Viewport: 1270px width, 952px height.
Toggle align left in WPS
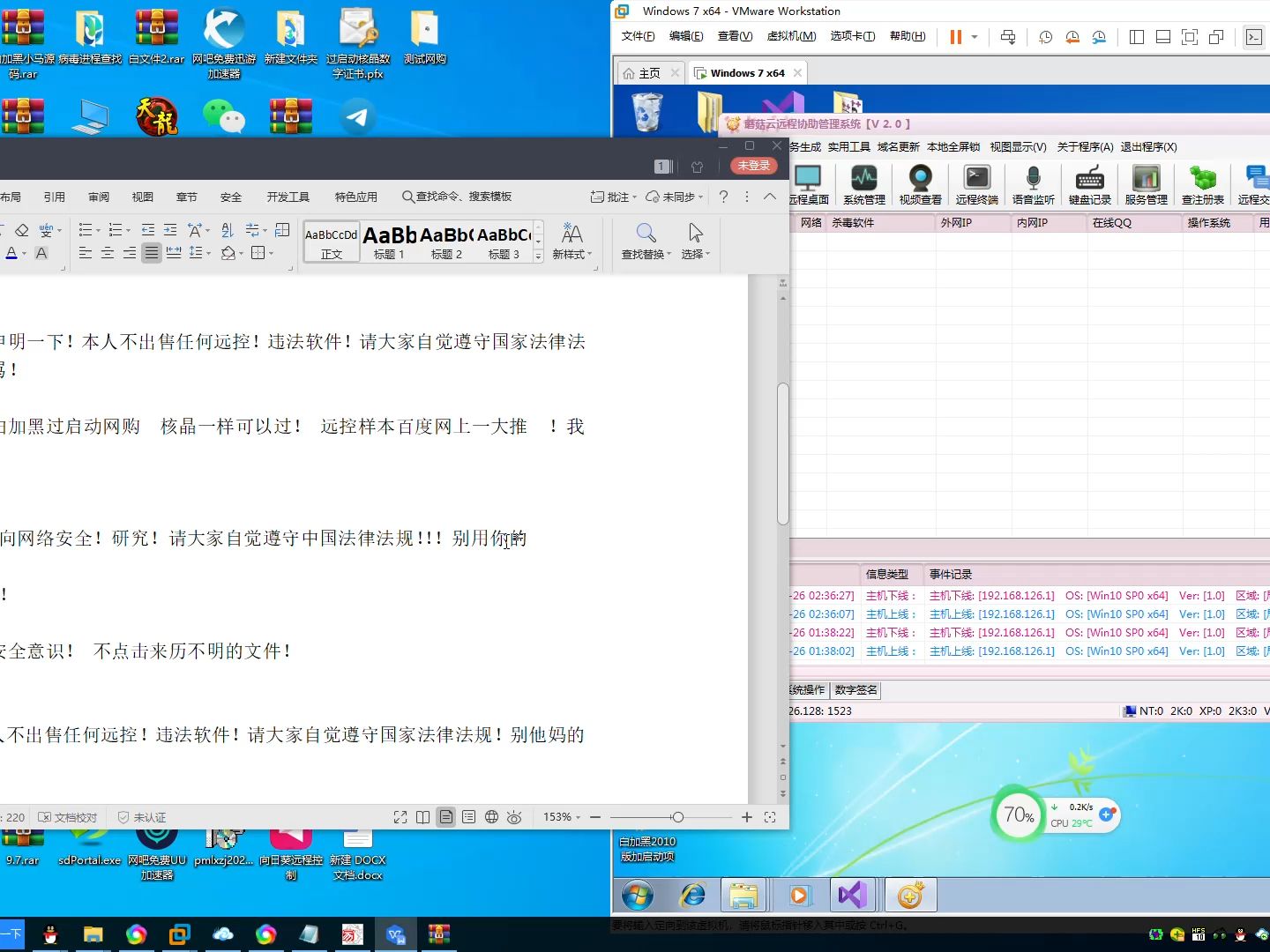[86, 254]
